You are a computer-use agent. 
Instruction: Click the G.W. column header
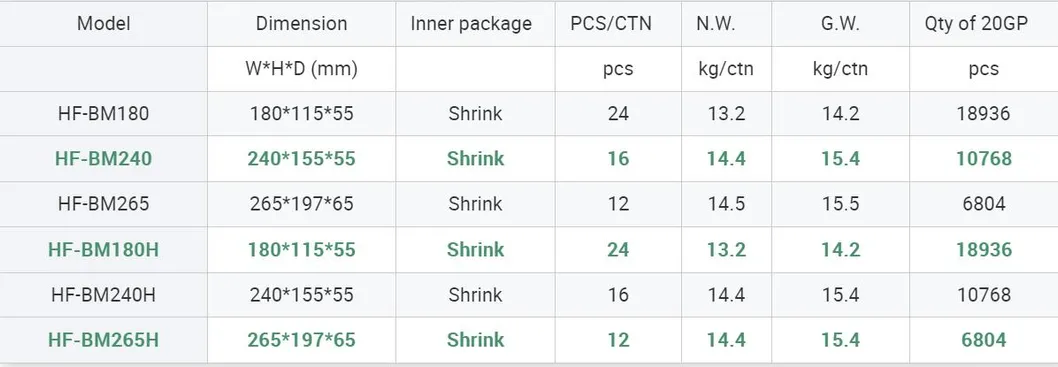click(x=840, y=24)
